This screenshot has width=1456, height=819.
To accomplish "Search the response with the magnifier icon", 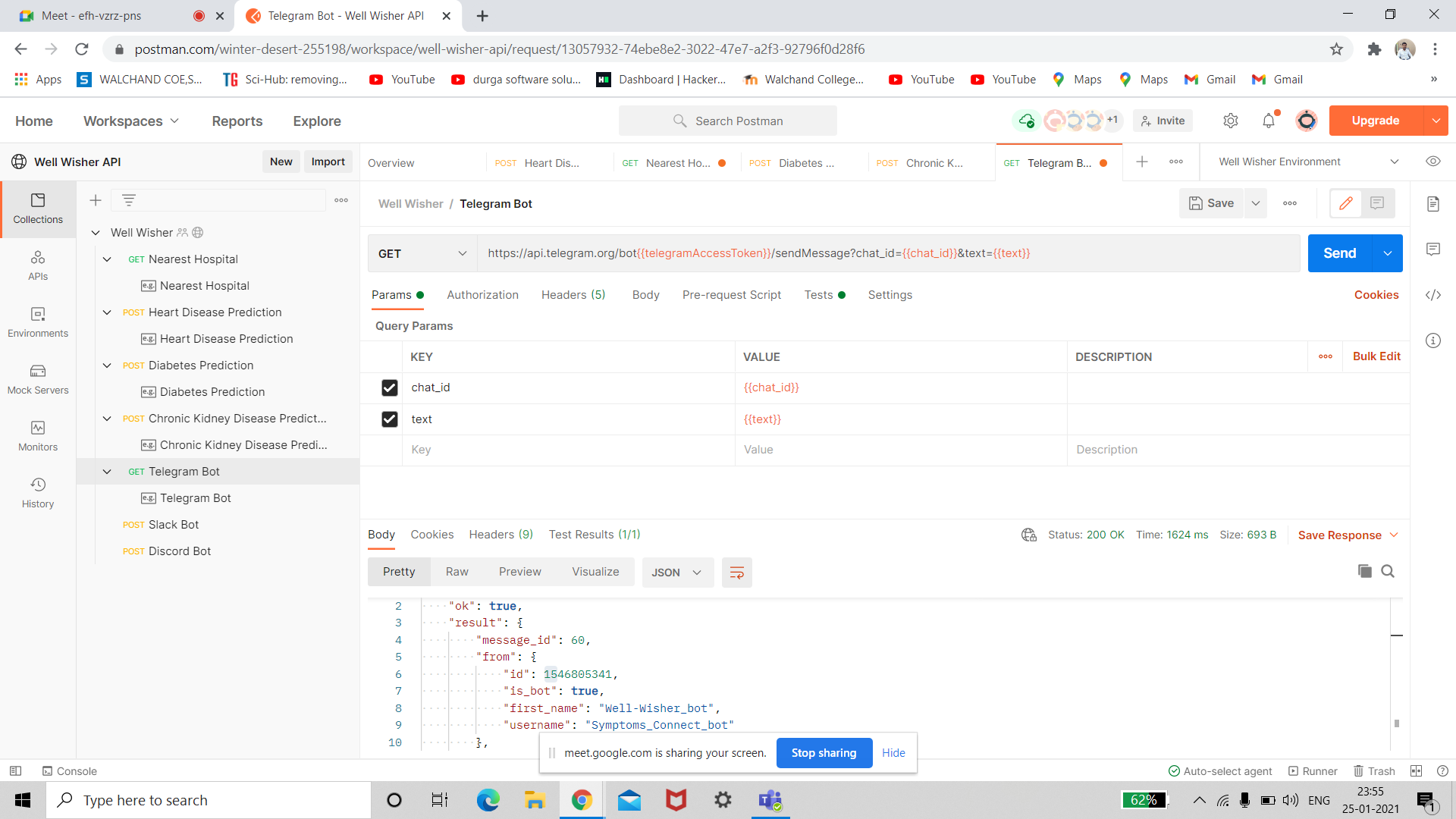I will tap(1388, 571).
